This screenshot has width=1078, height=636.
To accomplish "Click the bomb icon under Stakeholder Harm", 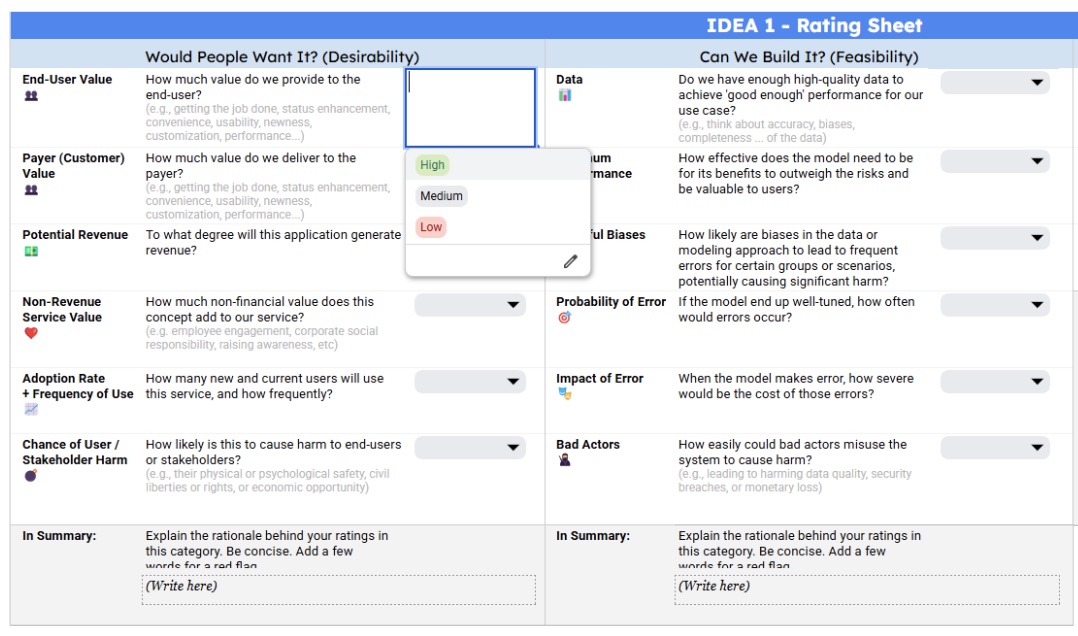I will (31, 476).
